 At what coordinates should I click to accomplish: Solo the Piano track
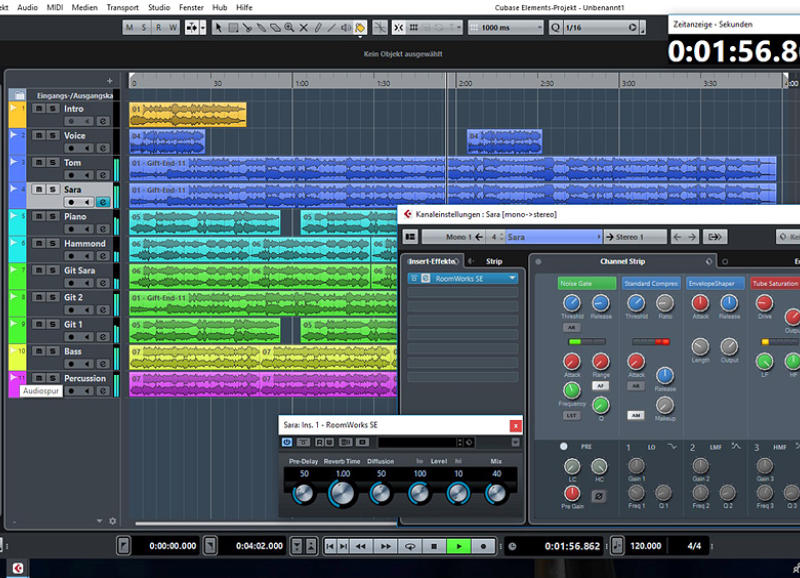[x=52, y=217]
